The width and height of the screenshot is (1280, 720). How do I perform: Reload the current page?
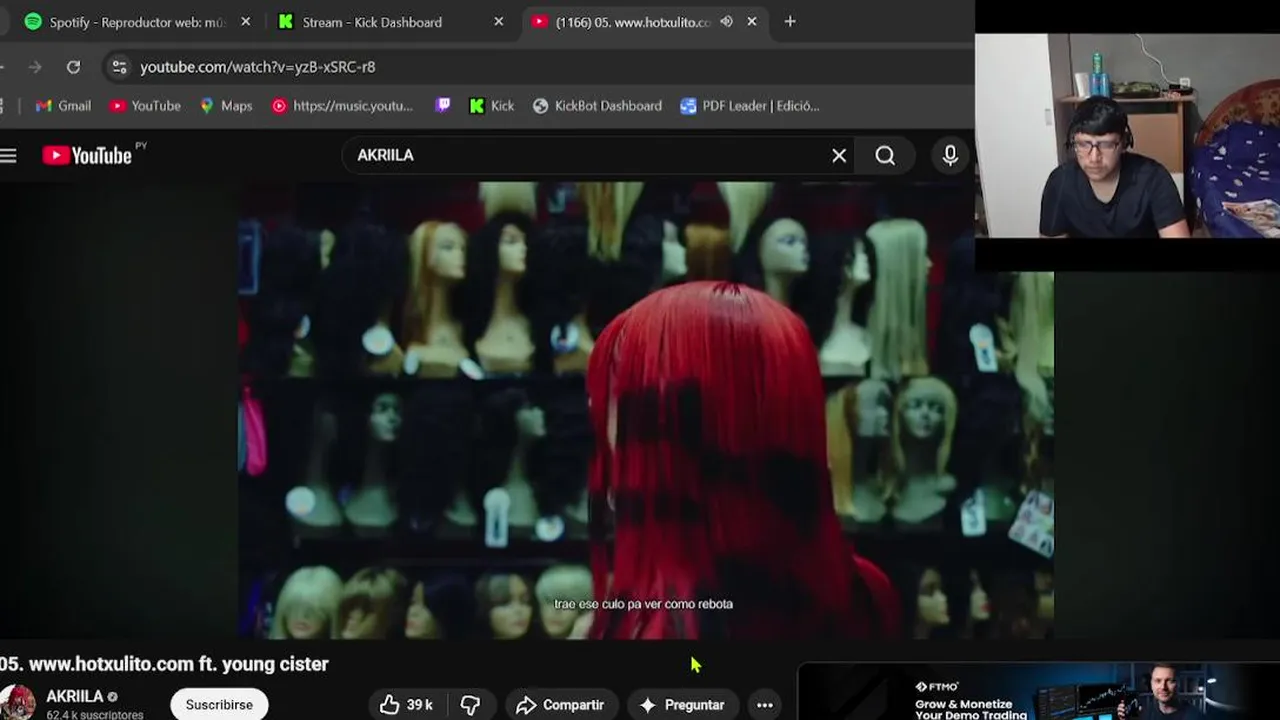pyautogui.click(x=73, y=67)
